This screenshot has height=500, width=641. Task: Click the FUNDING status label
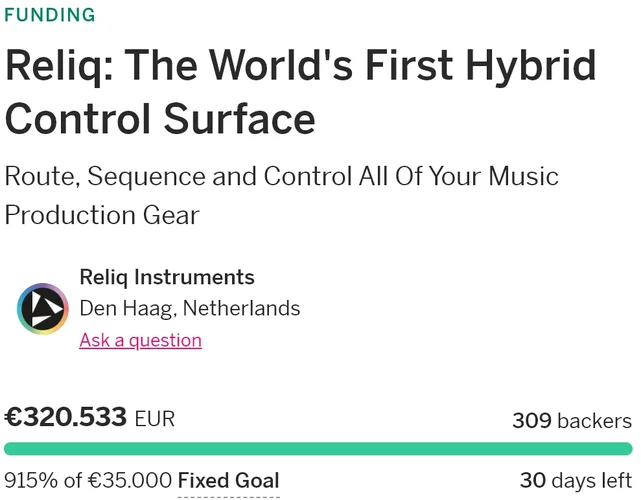tap(49, 15)
